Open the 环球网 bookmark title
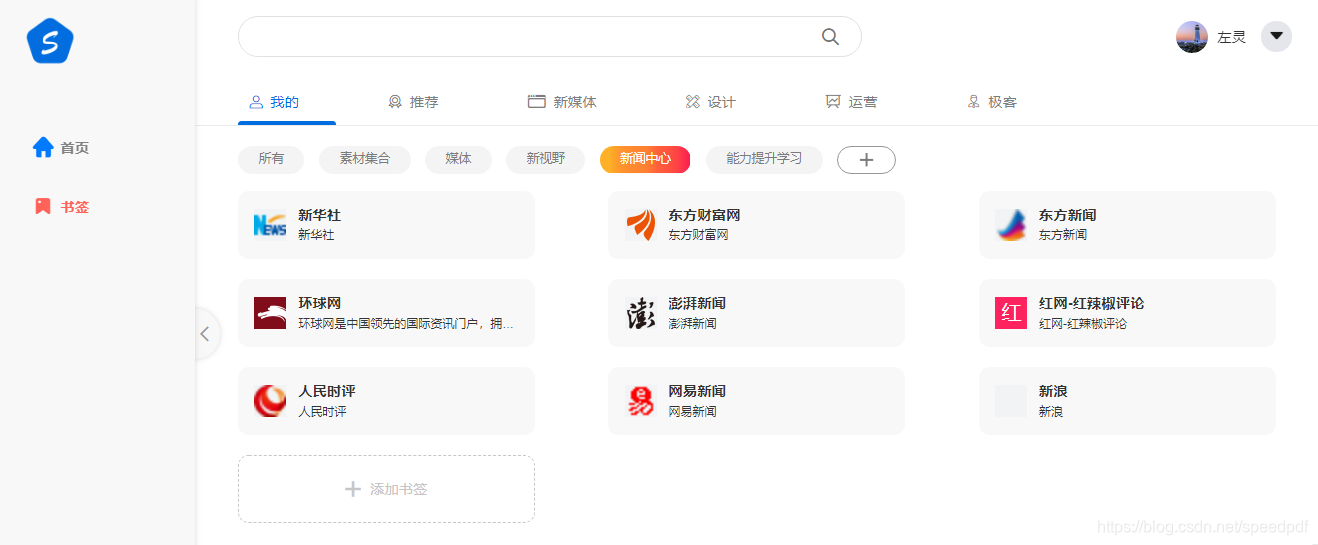This screenshot has height=545, width=1318. click(x=319, y=303)
